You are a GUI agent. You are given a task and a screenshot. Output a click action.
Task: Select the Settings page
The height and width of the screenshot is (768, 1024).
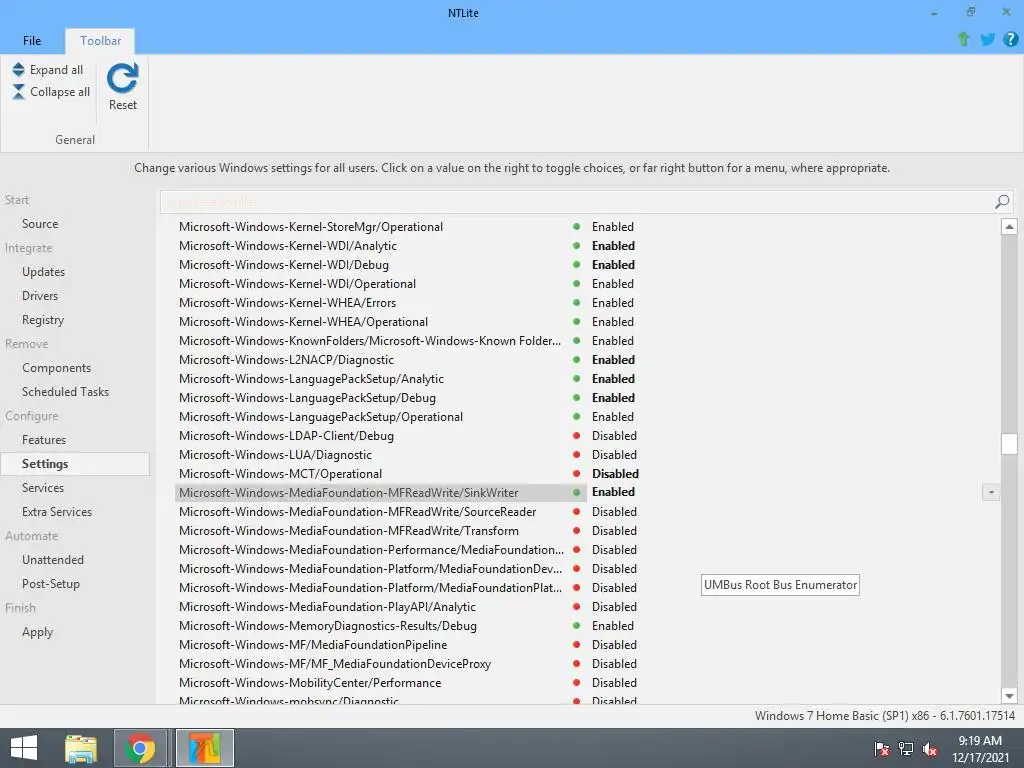tap(75, 464)
